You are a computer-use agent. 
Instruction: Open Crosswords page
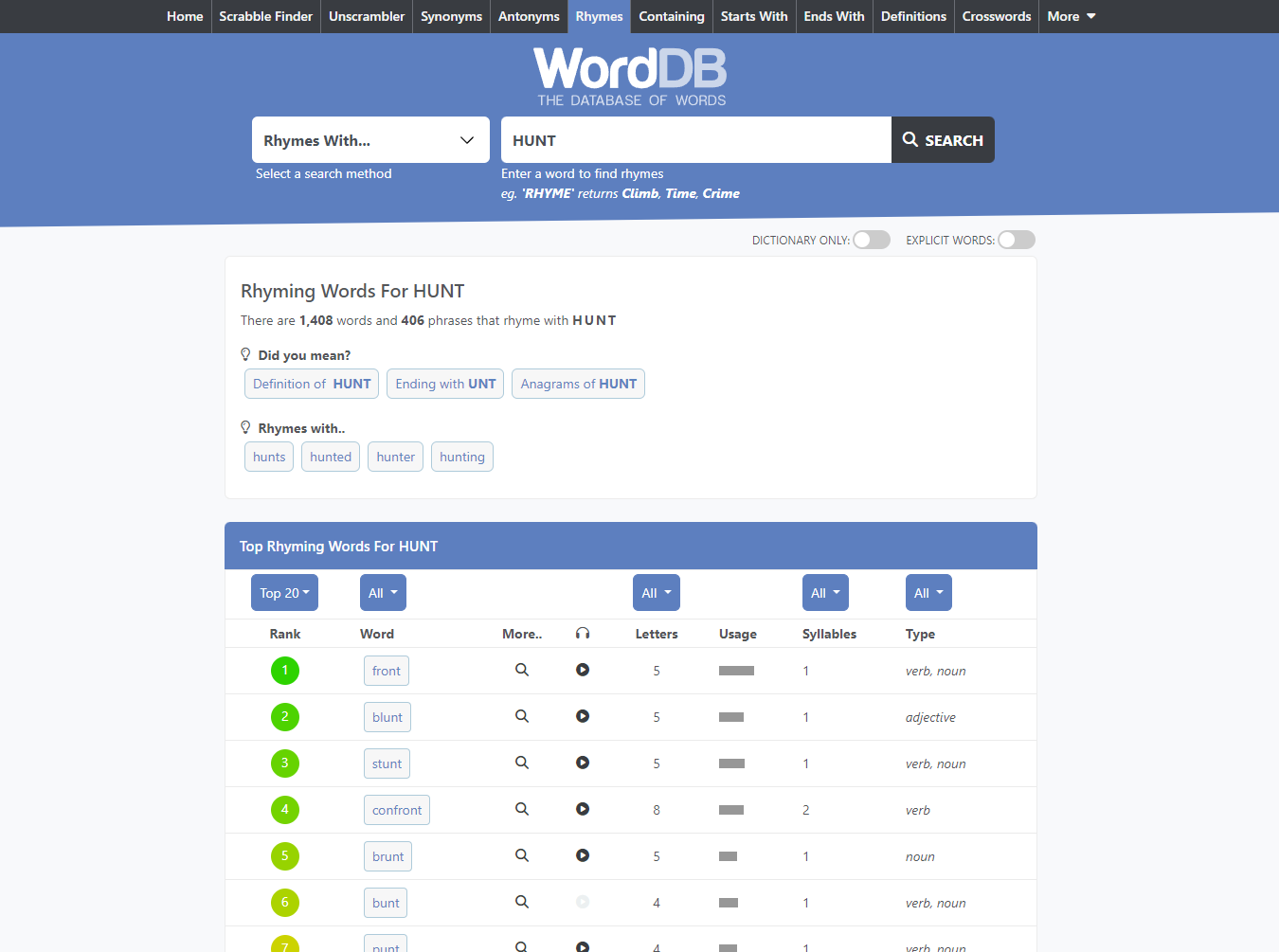coord(997,16)
